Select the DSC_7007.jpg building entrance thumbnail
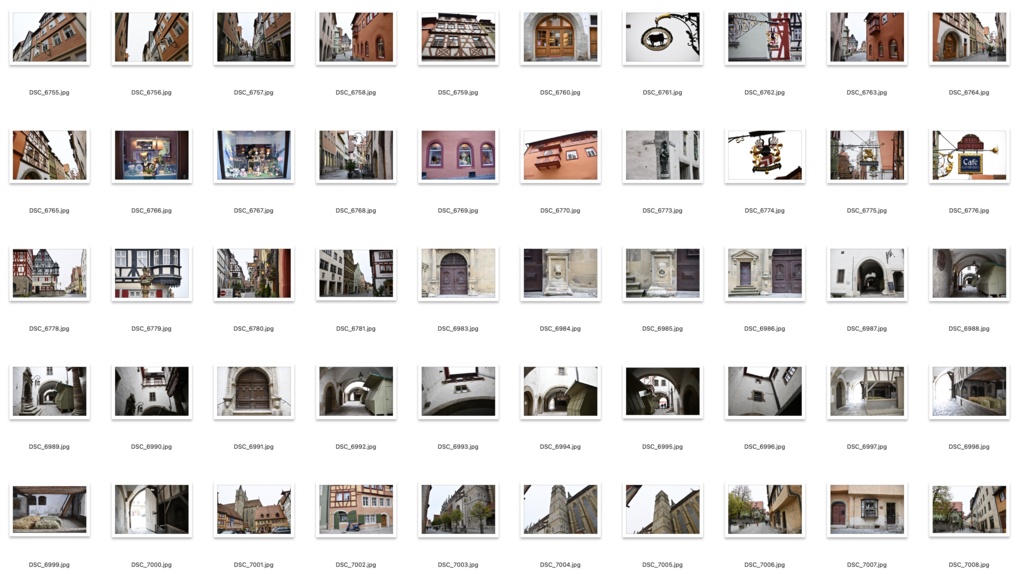 click(x=867, y=509)
